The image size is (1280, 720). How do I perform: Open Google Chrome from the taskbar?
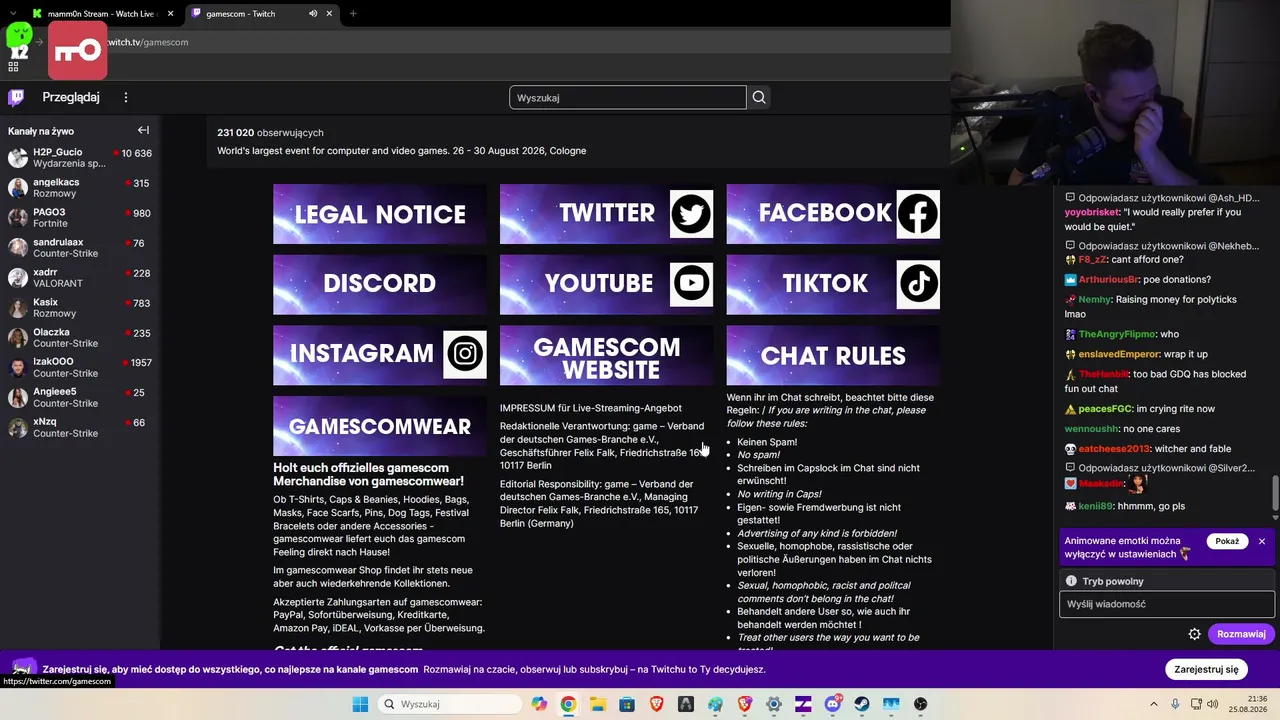point(568,704)
